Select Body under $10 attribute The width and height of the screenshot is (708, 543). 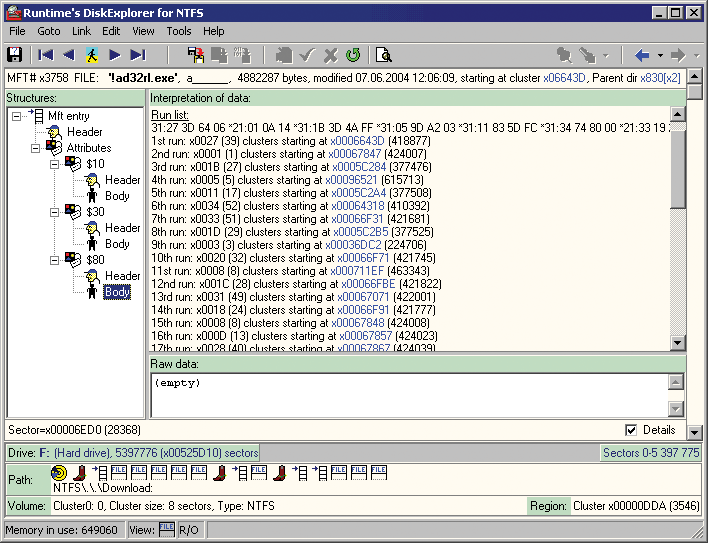click(117, 195)
